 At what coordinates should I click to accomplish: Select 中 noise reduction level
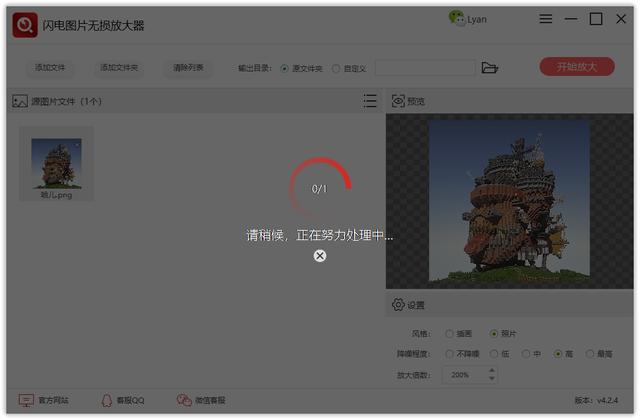[531, 354]
